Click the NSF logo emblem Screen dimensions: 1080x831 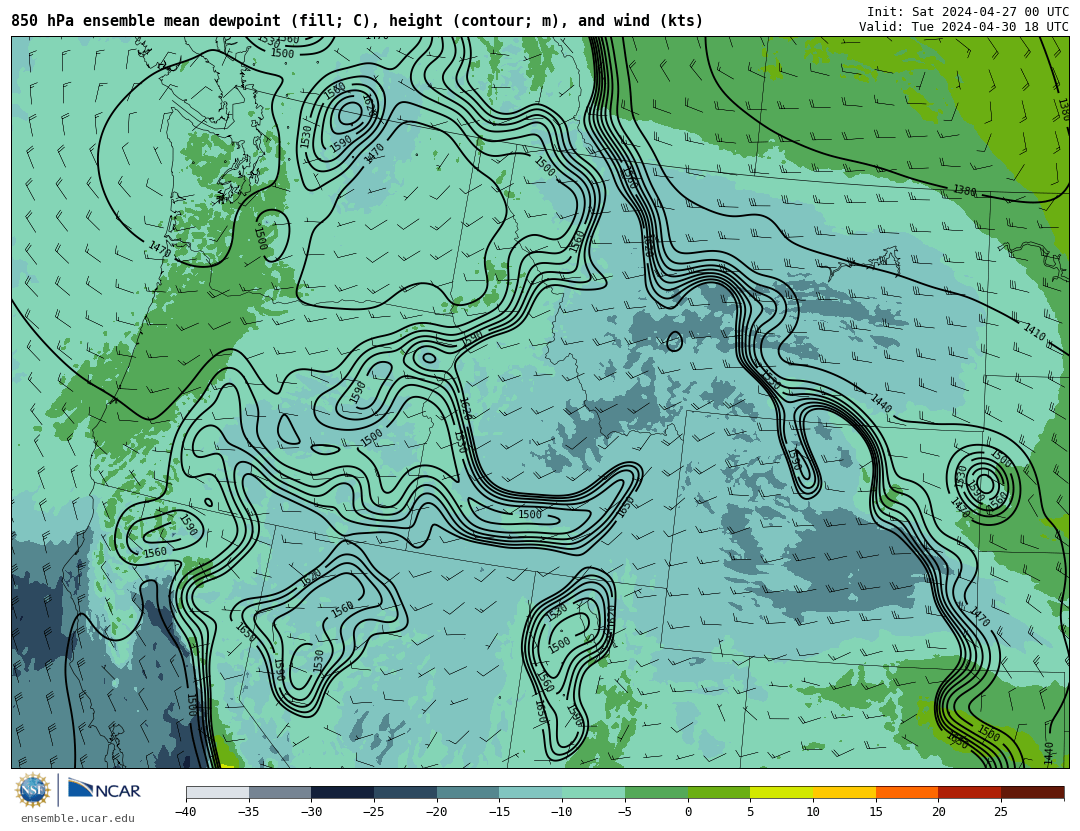point(33,790)
